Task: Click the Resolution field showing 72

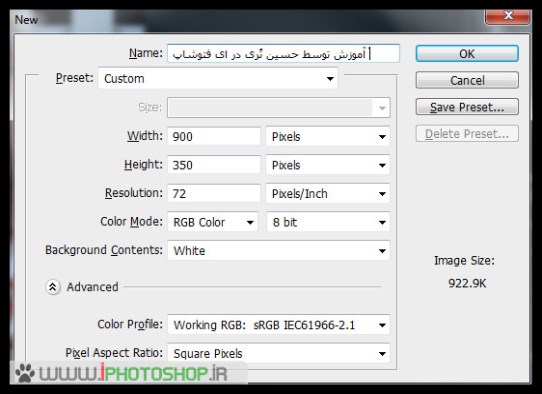Action: (214, 194)
